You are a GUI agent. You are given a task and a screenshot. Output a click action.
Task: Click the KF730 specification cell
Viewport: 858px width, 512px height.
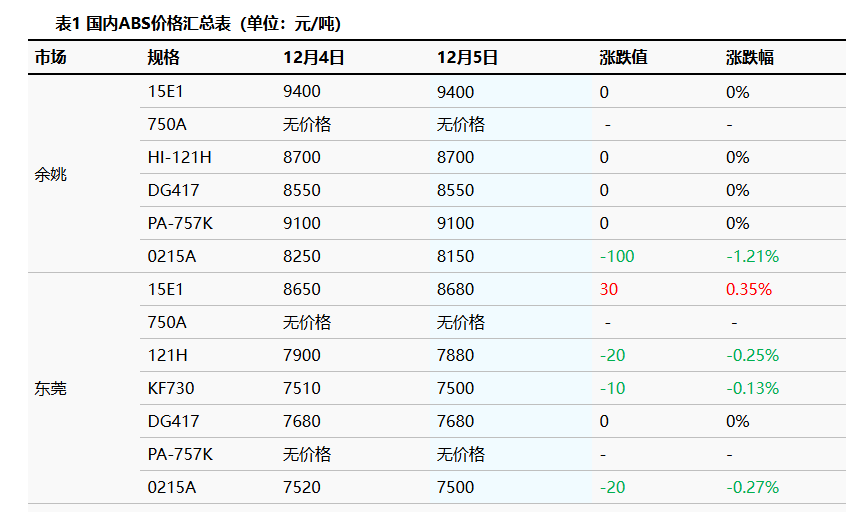point(168,388)
